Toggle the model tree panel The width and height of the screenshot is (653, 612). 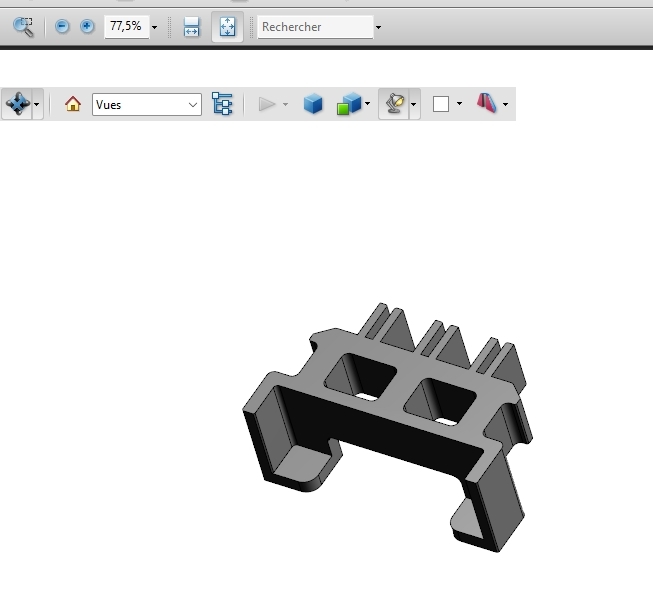pos(222,104)
